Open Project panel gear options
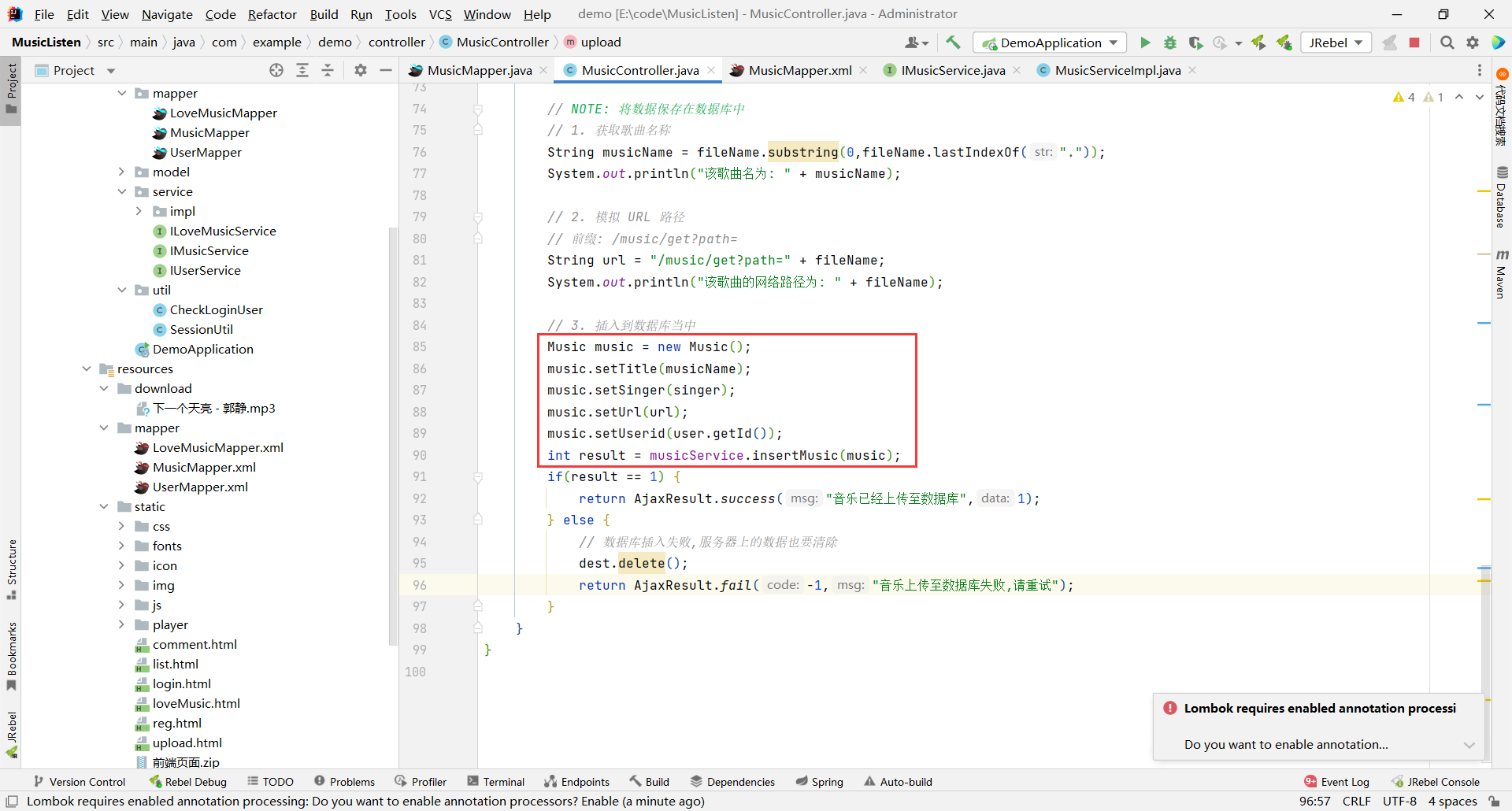Image resolution: width=1512 pixels, height=811 pixels. [x=361, y=71]
